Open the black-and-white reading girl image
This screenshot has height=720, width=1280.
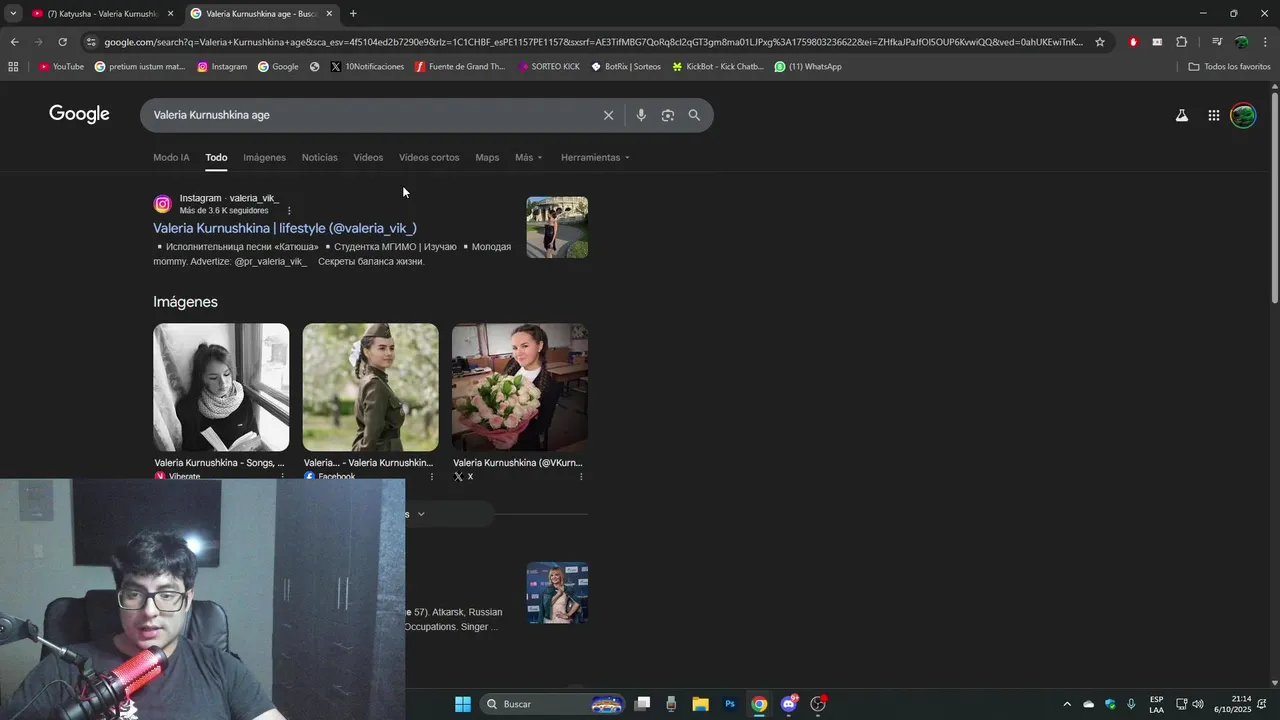click(221, 387)
